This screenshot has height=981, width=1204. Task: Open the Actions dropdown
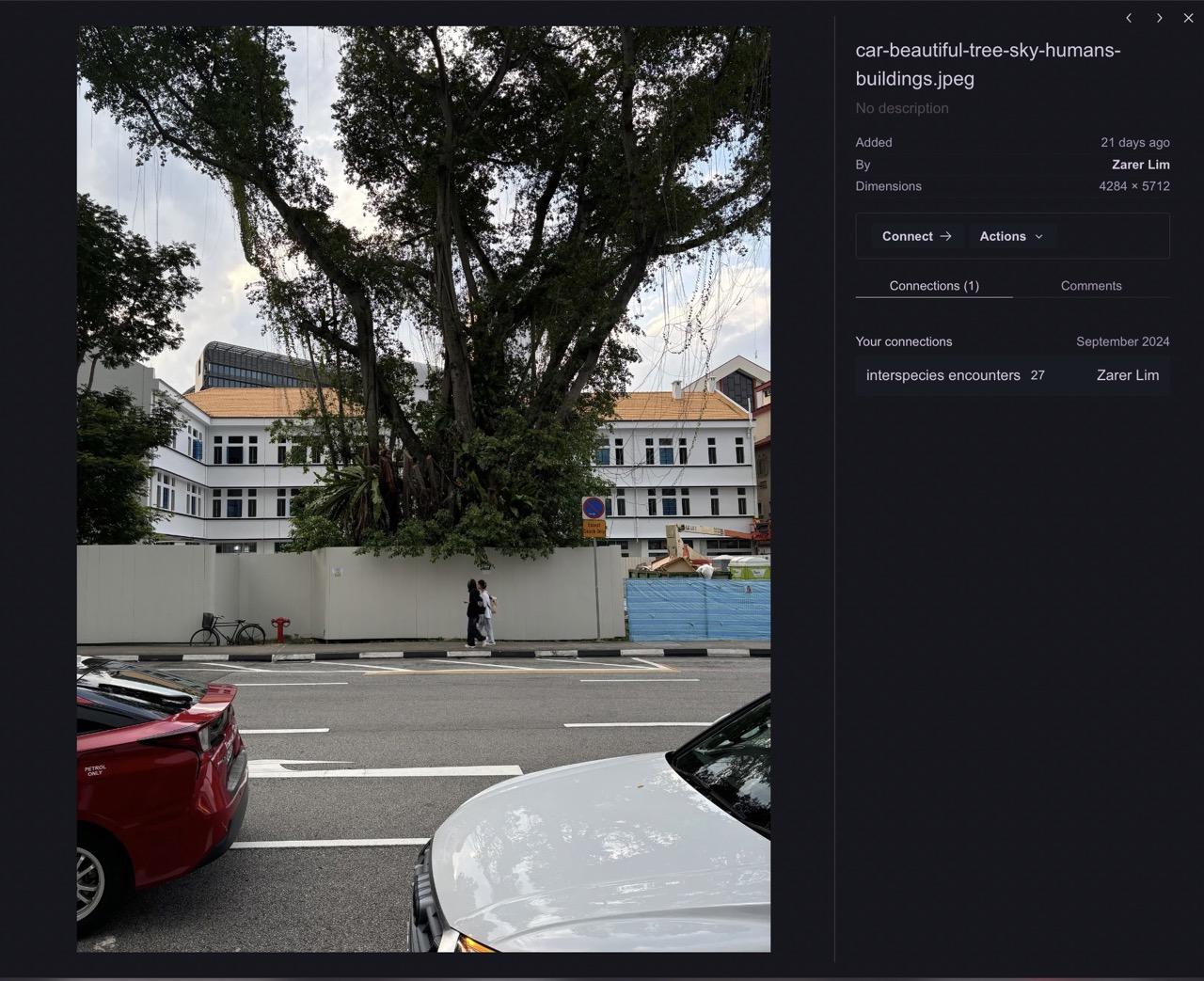(1011, 236)
